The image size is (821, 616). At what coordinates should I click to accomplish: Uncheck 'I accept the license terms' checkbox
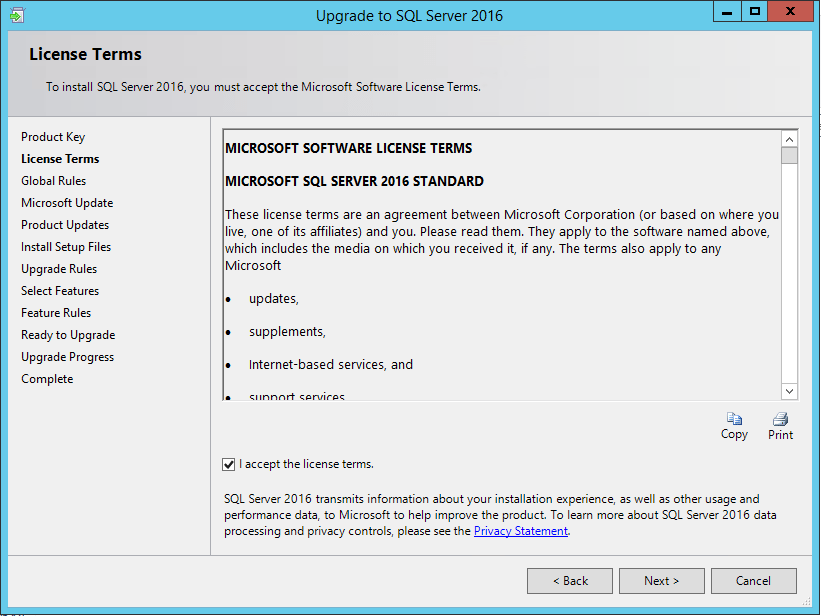point(228,464)
